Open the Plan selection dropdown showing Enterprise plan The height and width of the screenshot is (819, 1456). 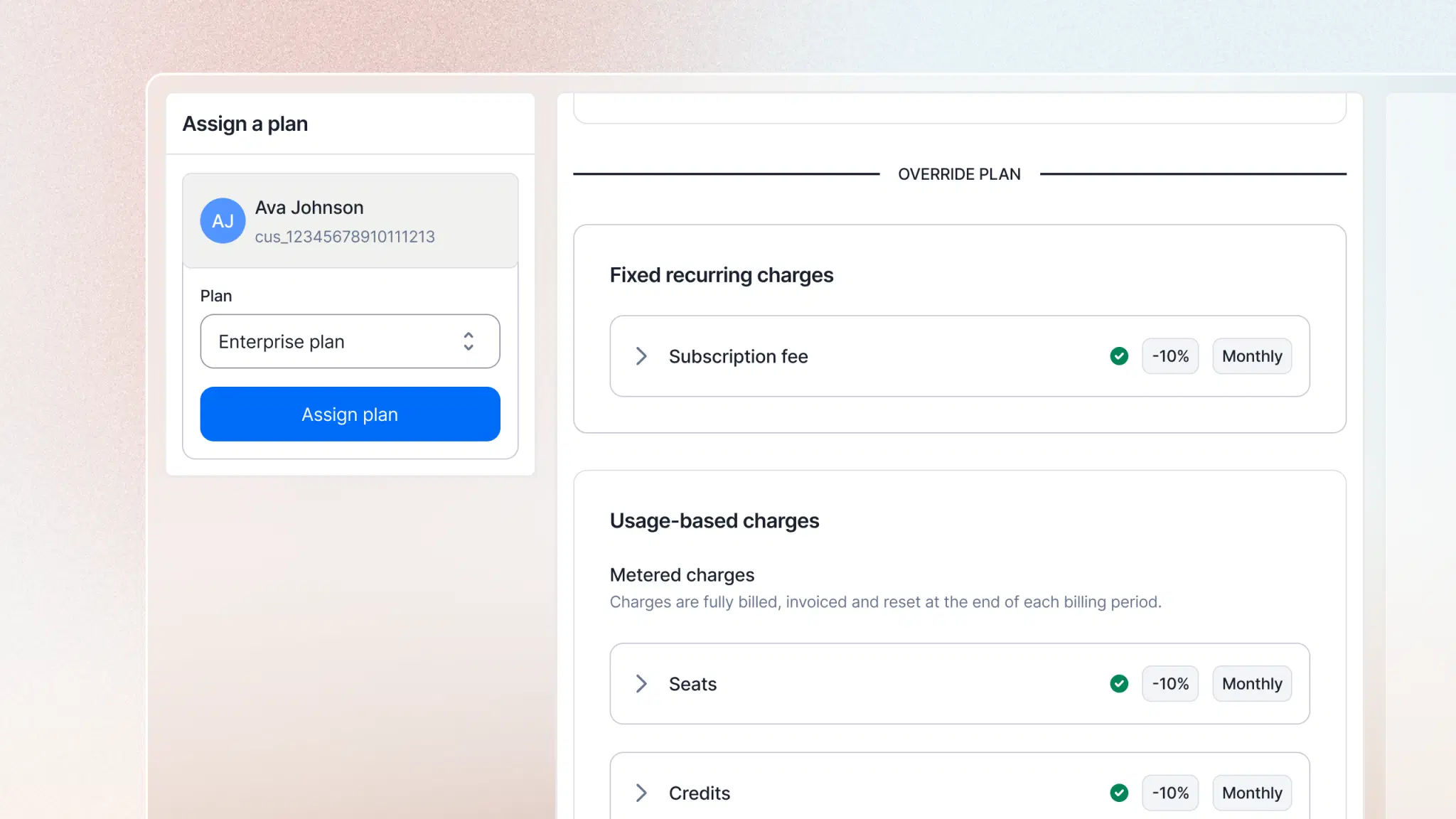pyautogui.click(x=350, y=342)
